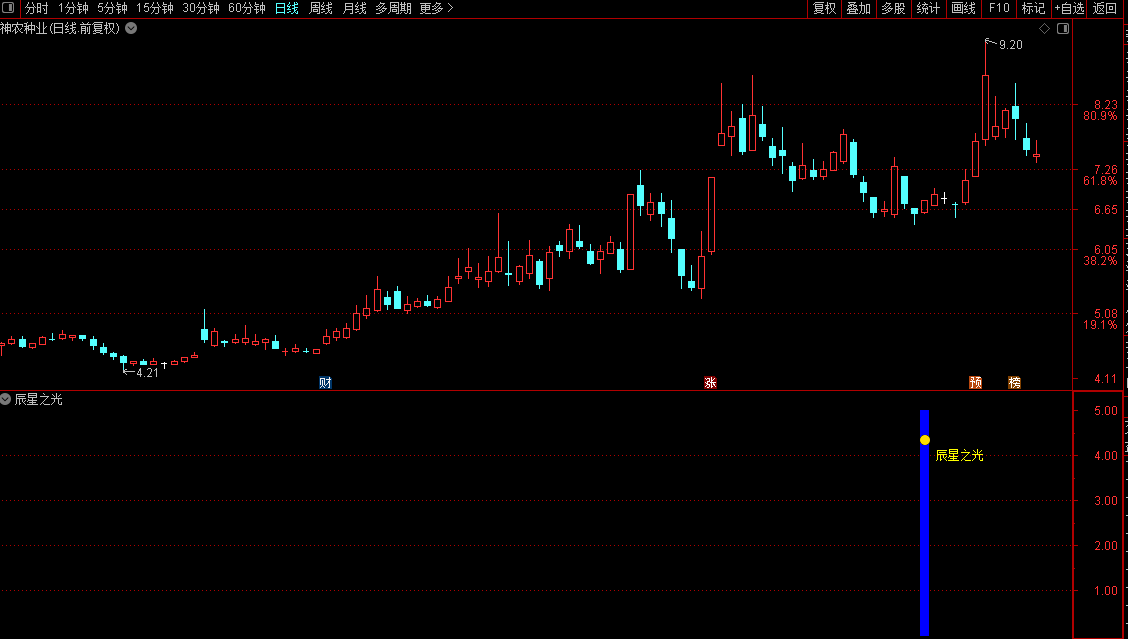
Task: Click the blue indicator signal bar
Action: click(924, 522)
